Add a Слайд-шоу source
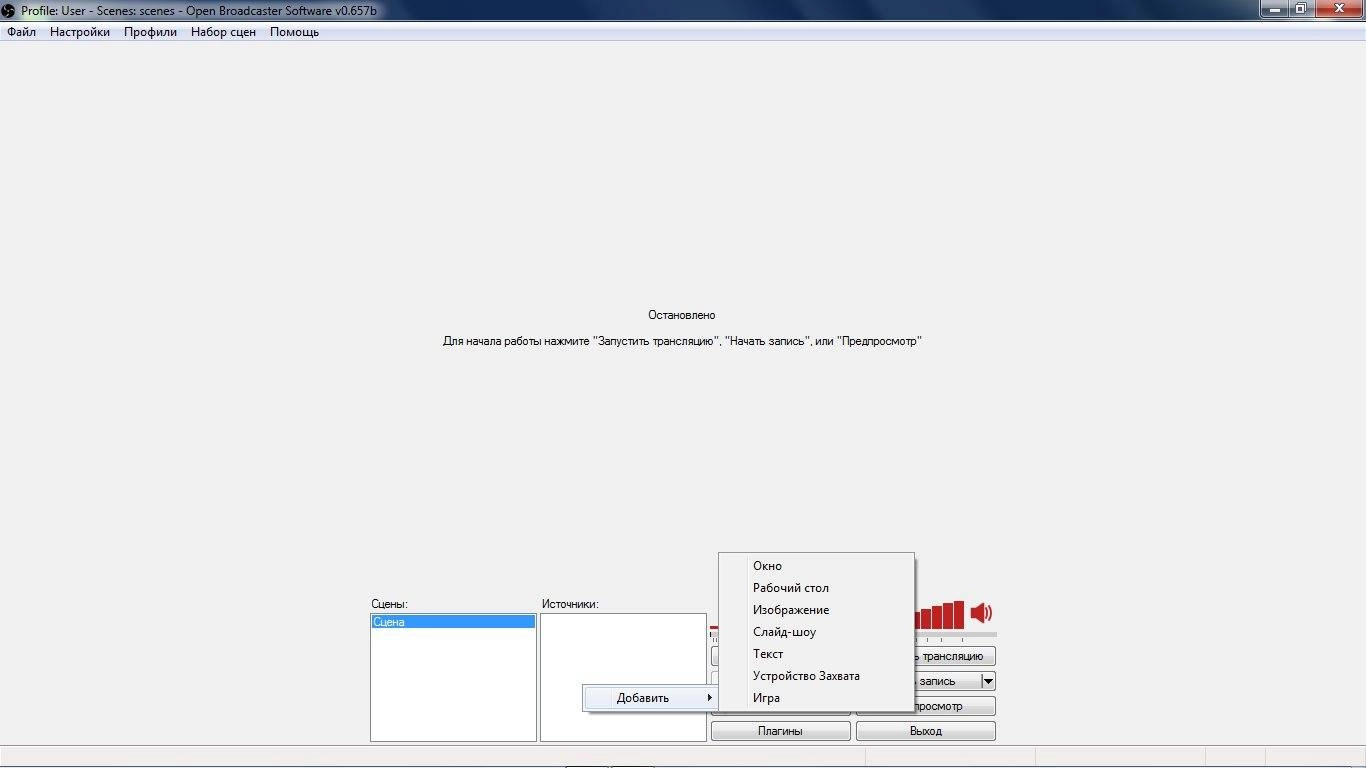1366x768 pixels. 816,632
